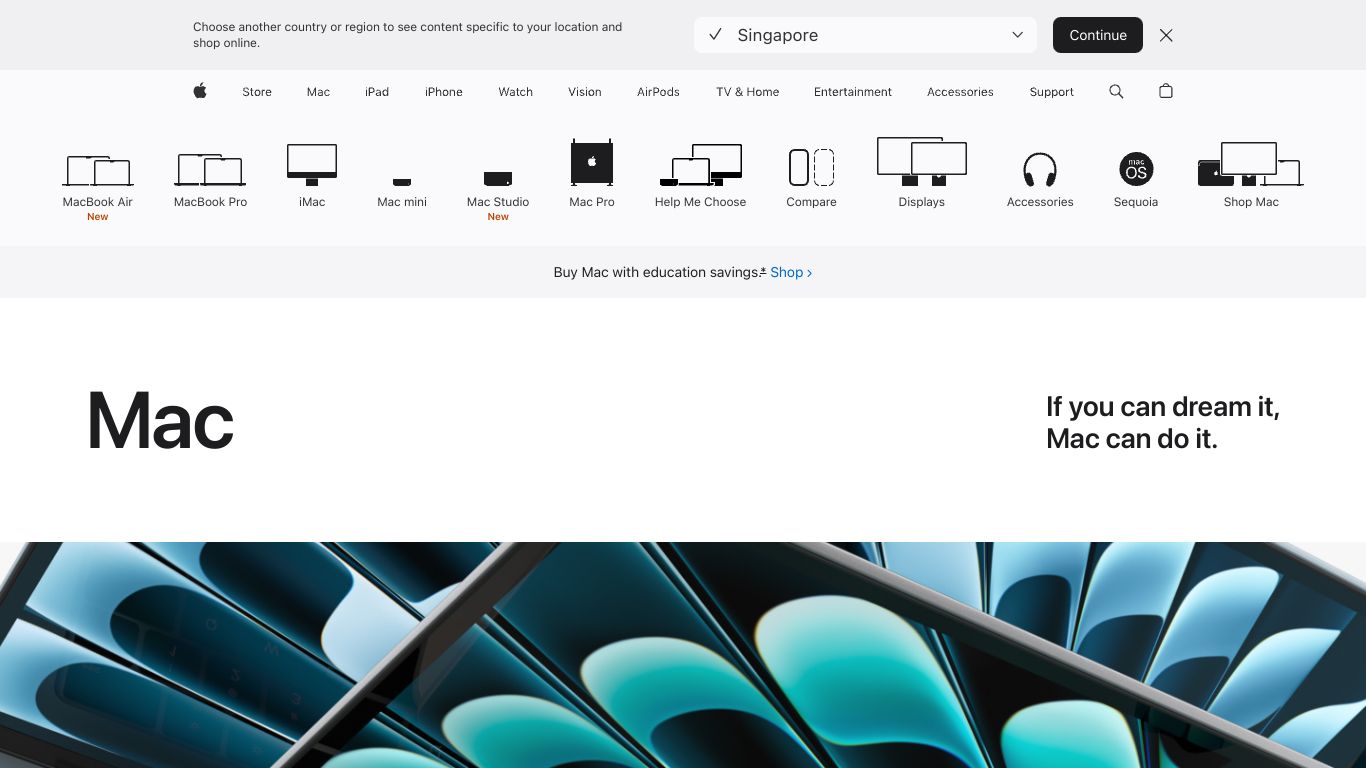1366x768 pixels.
Task: Click the New badge under Mac Studio
Action: coord(498,217)
